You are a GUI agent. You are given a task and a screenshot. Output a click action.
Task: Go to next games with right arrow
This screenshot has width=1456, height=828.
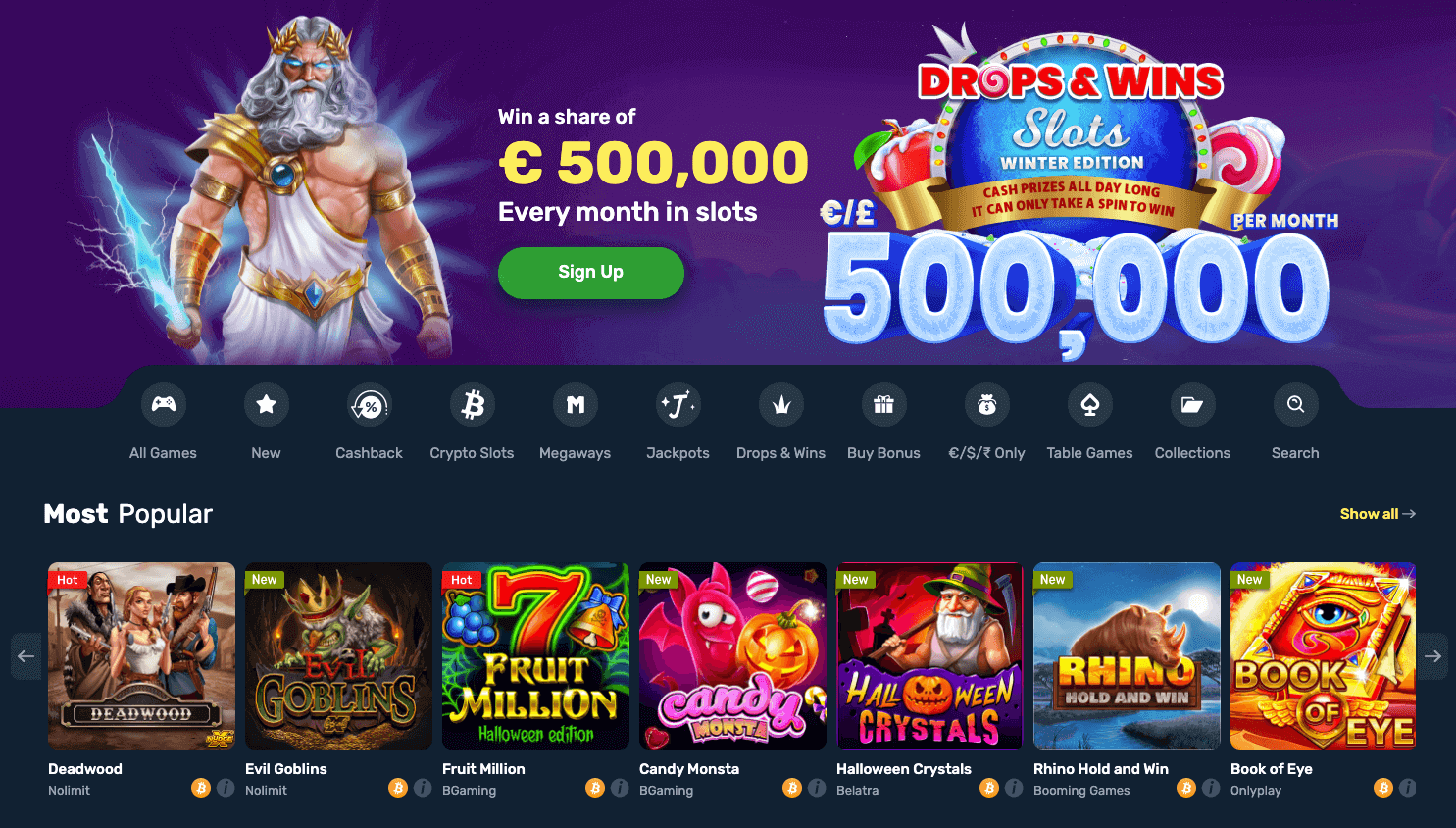(x=1432, y=656)
